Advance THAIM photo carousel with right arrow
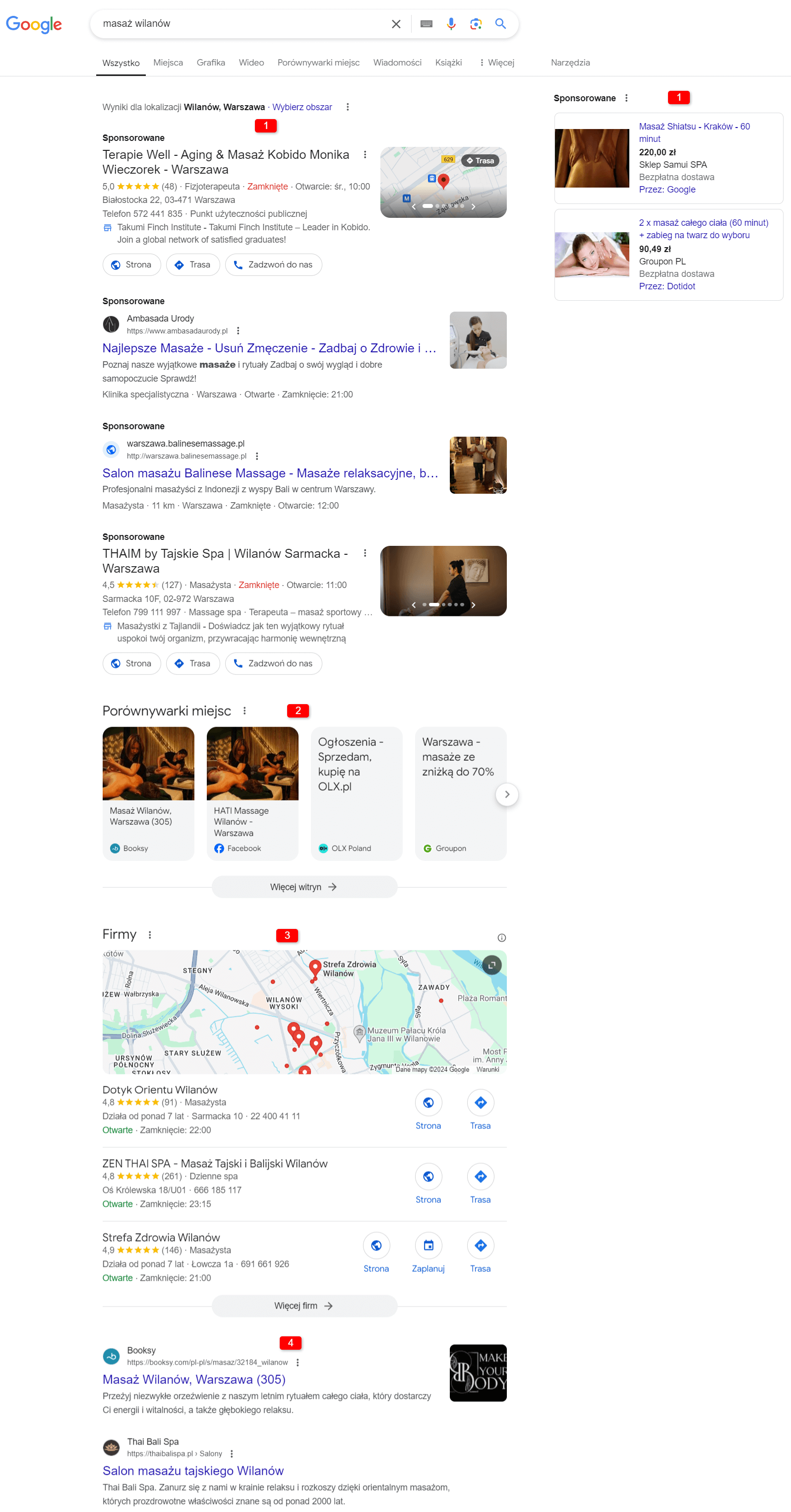791x1512 pixels. click(473, 604)
